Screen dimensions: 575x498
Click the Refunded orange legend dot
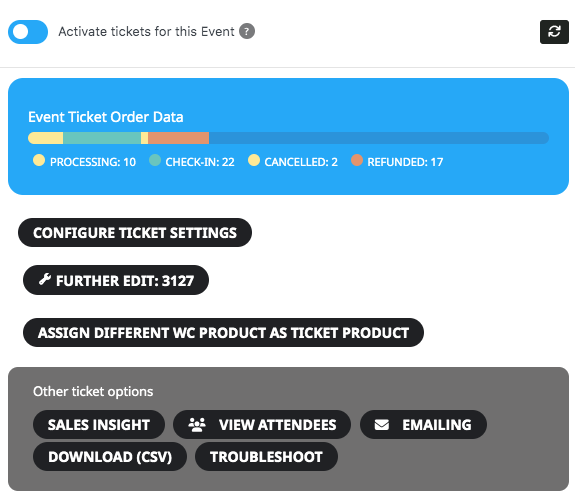[x=357, y=160]
